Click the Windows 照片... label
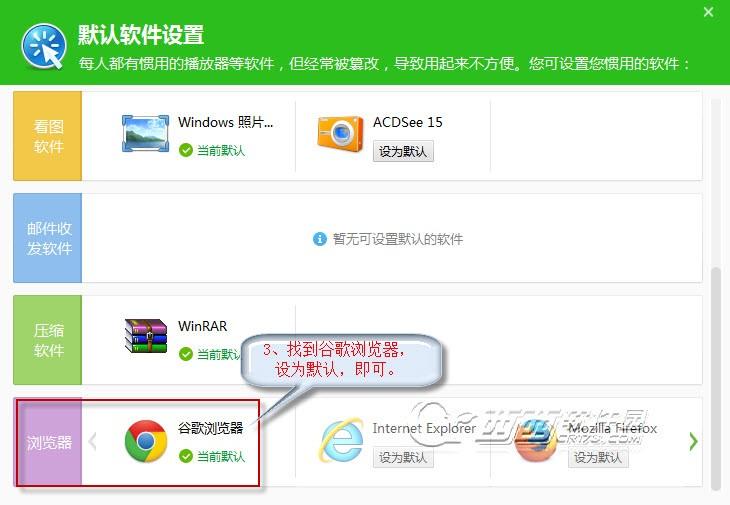Screen dimensions: 730x505 coord(225,122)
